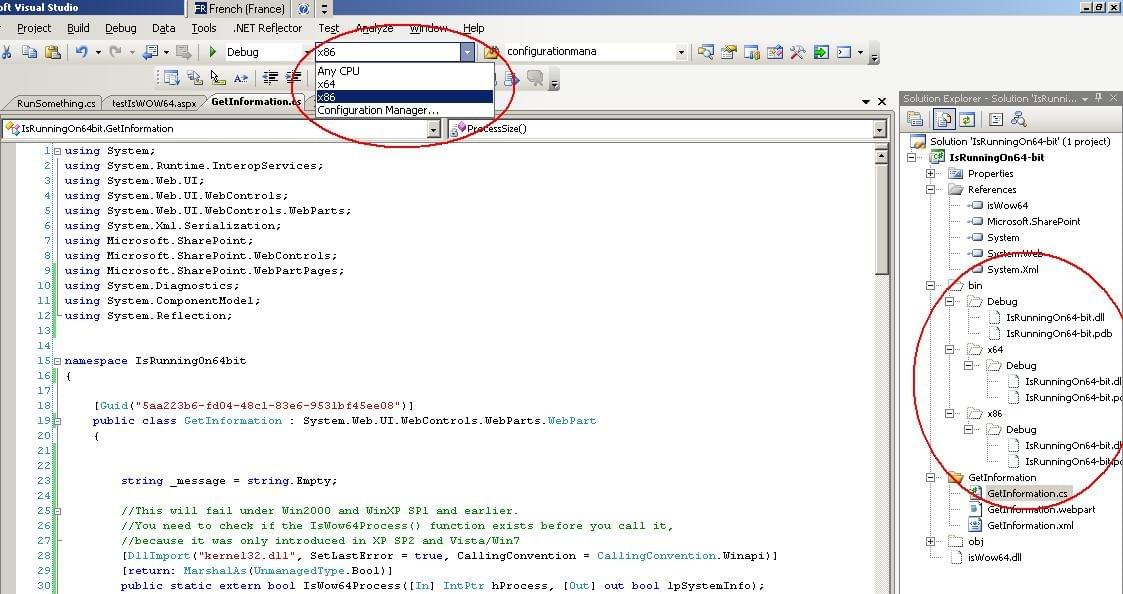
Task: Collapse the References folder
Action: pos(930,190)
